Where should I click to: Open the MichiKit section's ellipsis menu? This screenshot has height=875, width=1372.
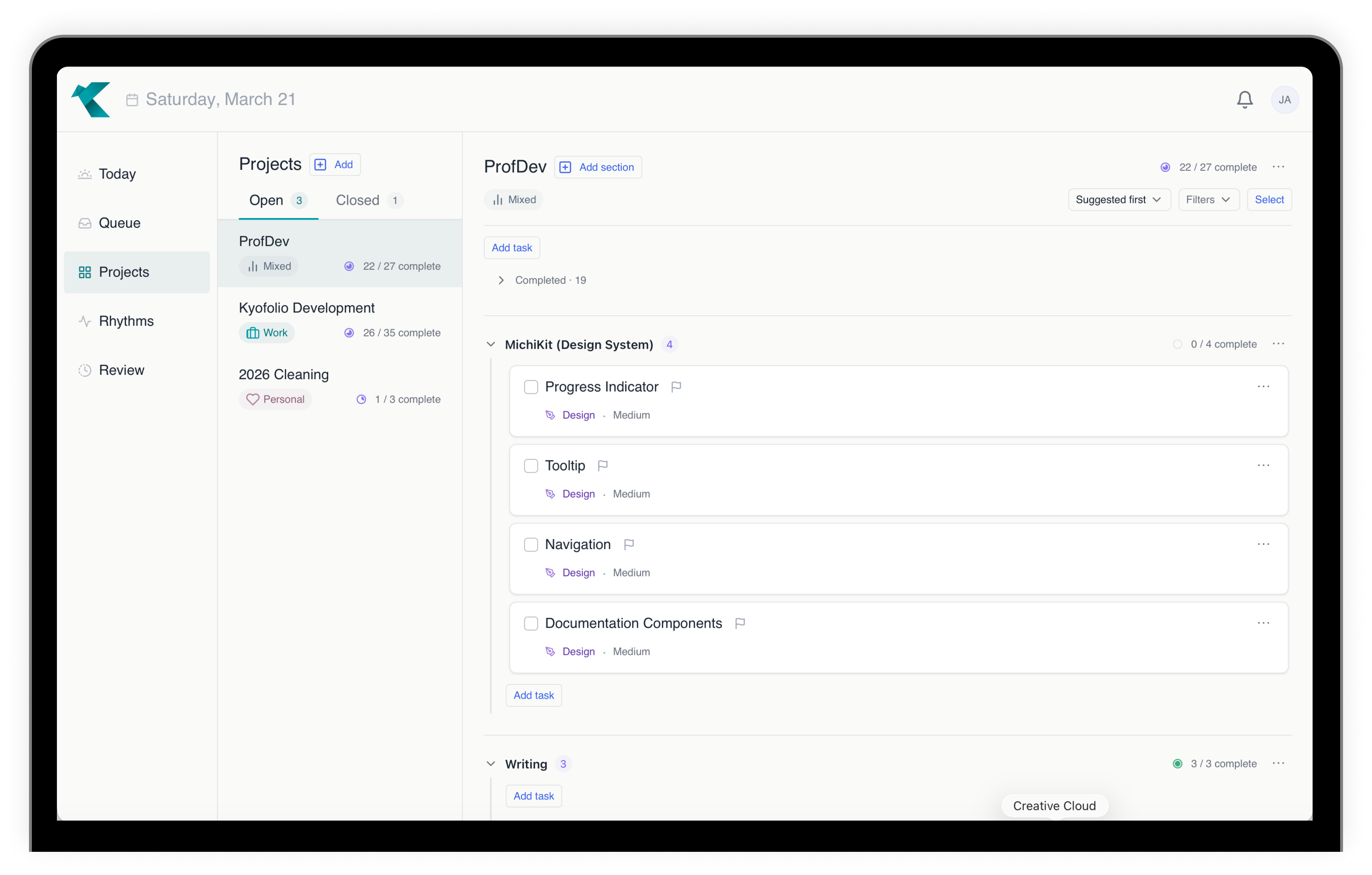tap(1278, 343)
